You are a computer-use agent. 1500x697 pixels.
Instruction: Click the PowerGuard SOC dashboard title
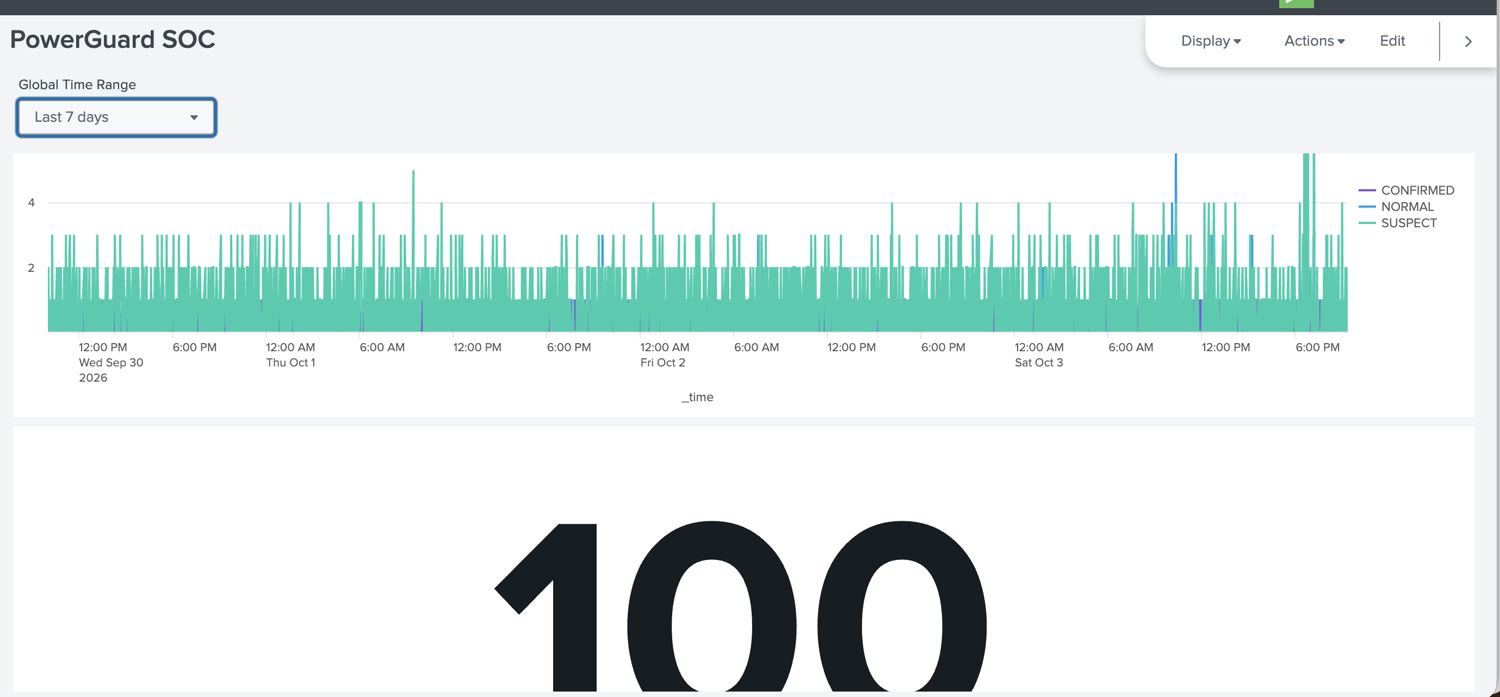[x=113, y=40]
